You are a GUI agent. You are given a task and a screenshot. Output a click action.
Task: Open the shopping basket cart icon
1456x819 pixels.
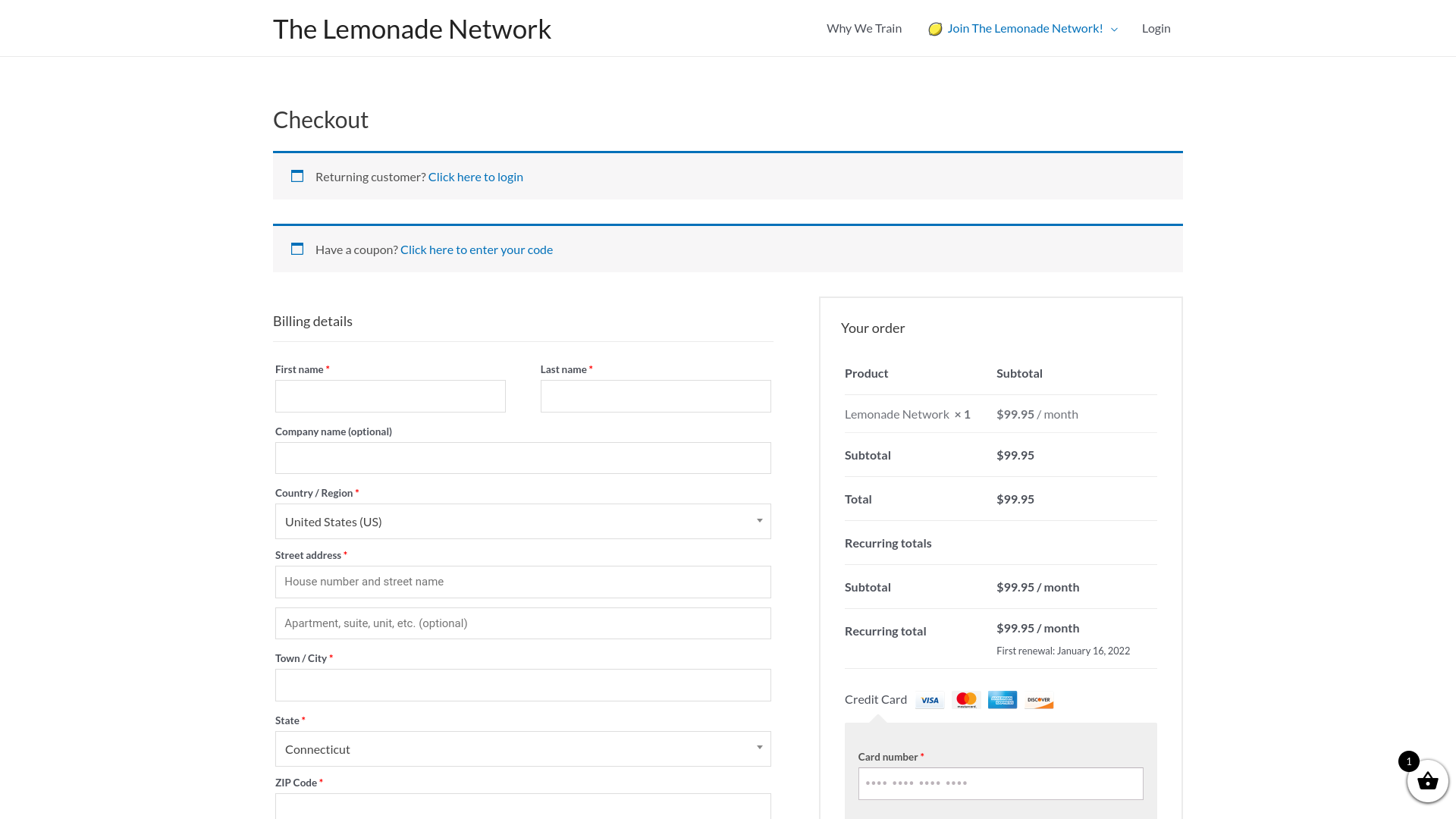(x=1428, y=781)
